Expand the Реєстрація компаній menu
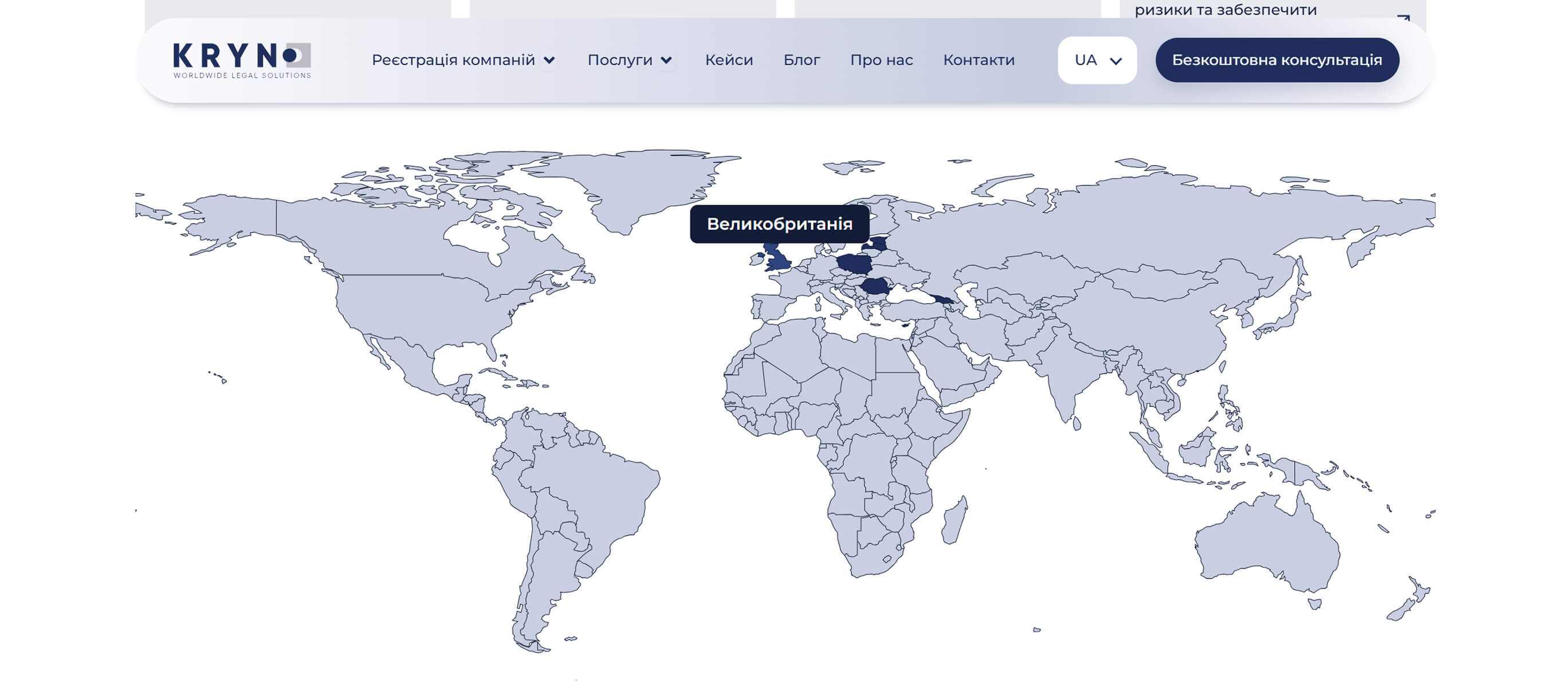This screenshot has height=699, width=1568. (463, 60)
